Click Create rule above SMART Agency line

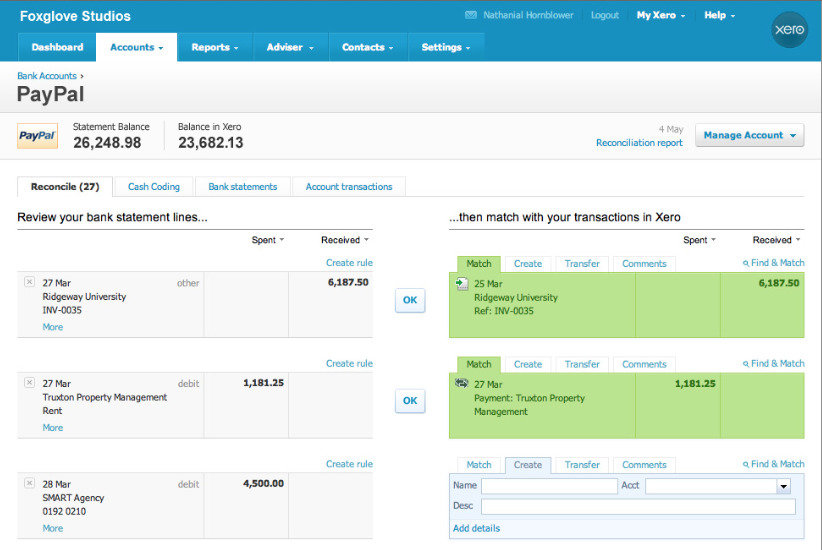[349, 464]
